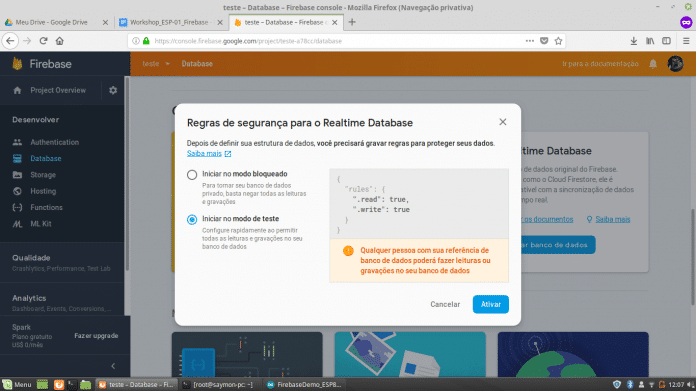The height and width of the screenshot is (391, 696).
Task: Click the page vertical scrollbar
Action: click(x=693, y=257)
